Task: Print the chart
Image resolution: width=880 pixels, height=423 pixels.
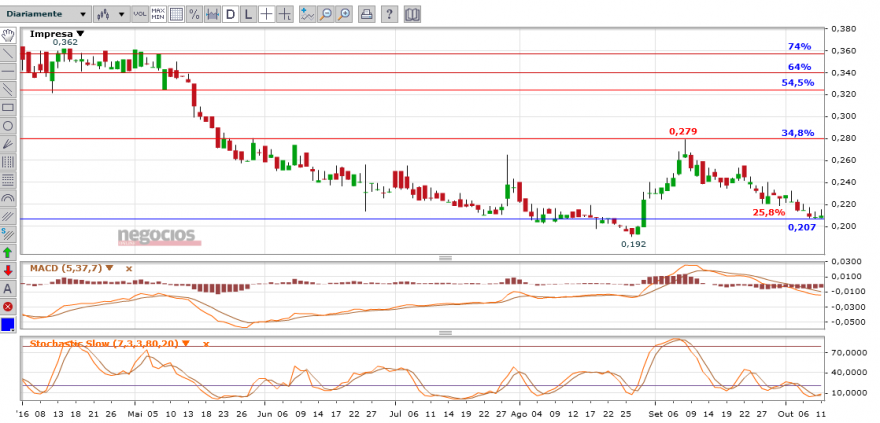Action: (x=367, y=15)
